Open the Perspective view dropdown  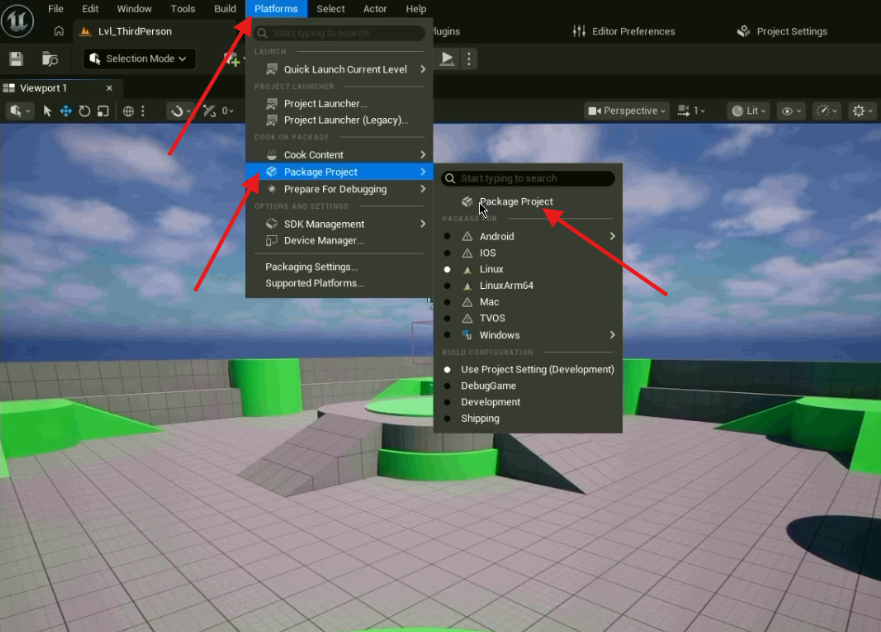(x=626, y=111)
